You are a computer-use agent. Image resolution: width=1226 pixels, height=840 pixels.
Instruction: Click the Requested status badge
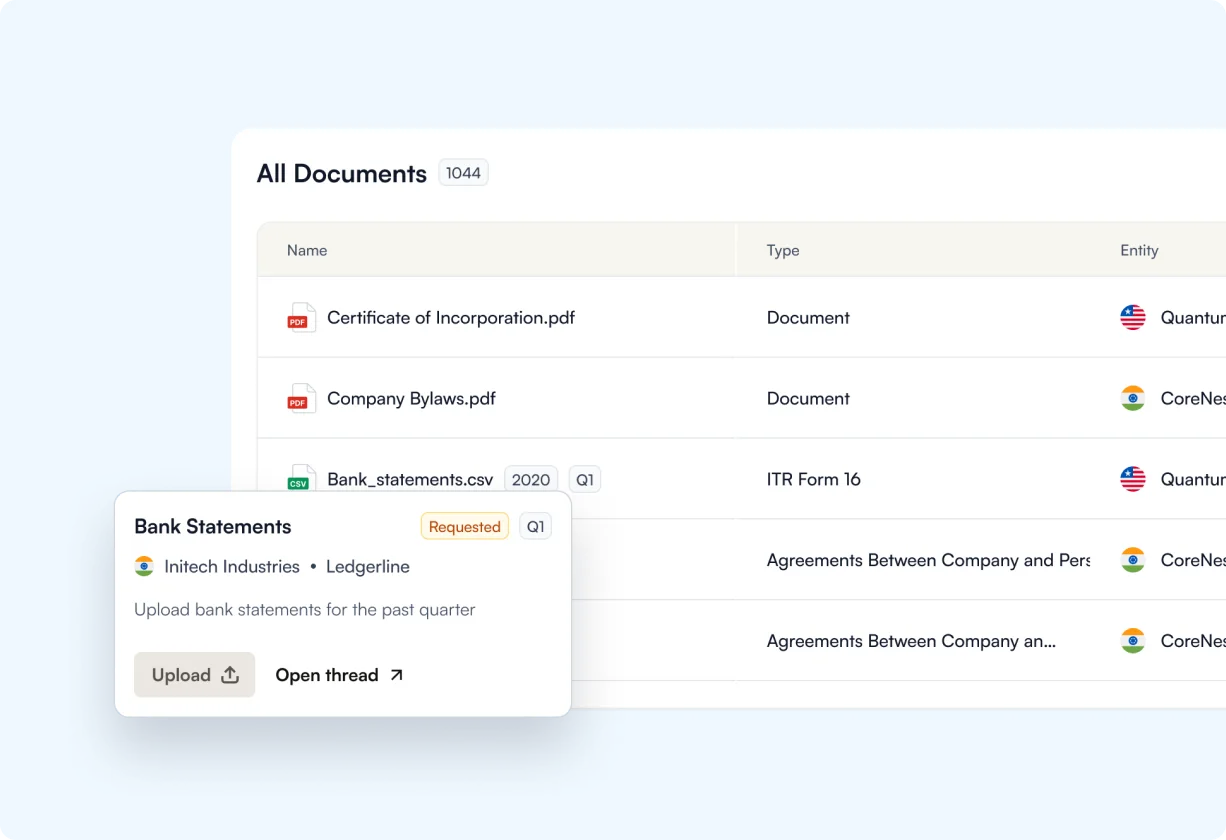464,527
